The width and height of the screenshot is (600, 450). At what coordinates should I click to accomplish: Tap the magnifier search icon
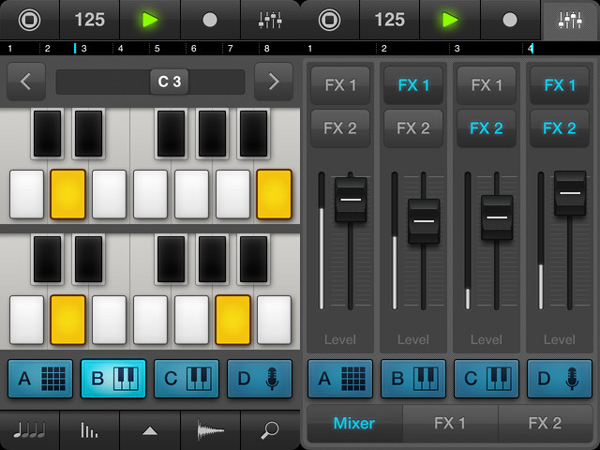pyautogui.click(x=270, y=430)
